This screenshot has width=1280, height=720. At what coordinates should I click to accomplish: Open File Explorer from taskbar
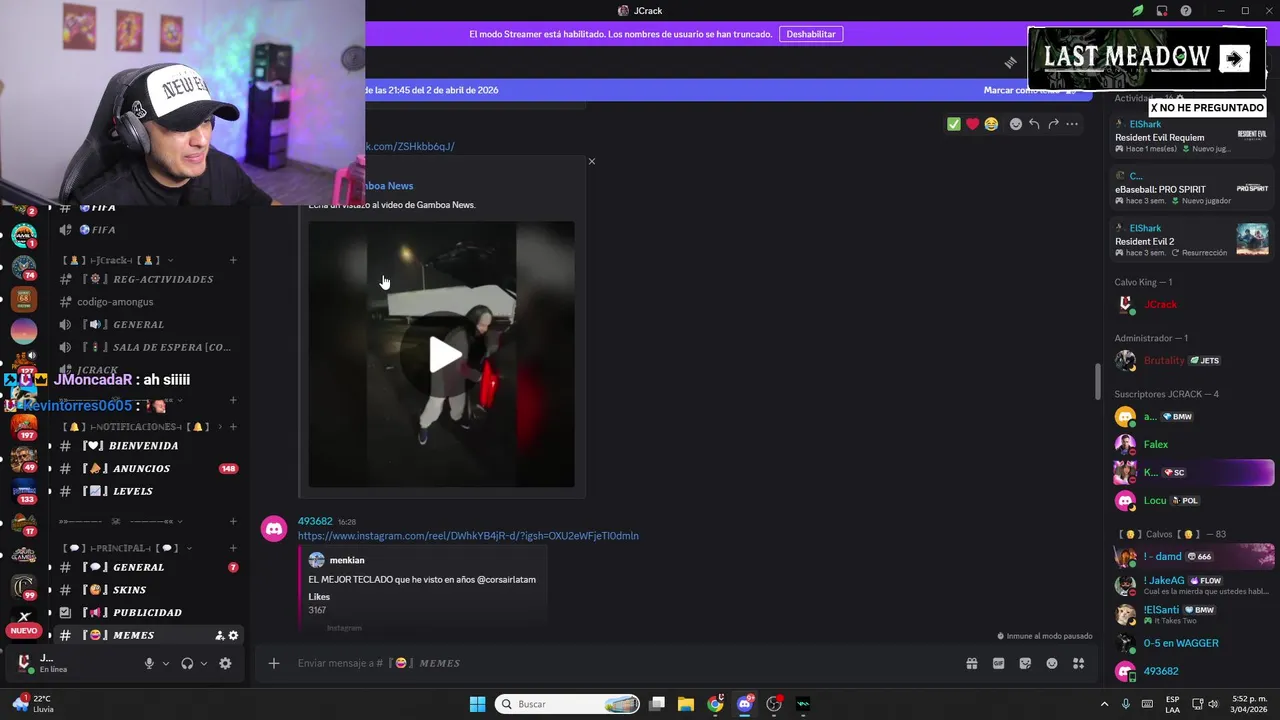pyautogui.click(x=686, y=704)
